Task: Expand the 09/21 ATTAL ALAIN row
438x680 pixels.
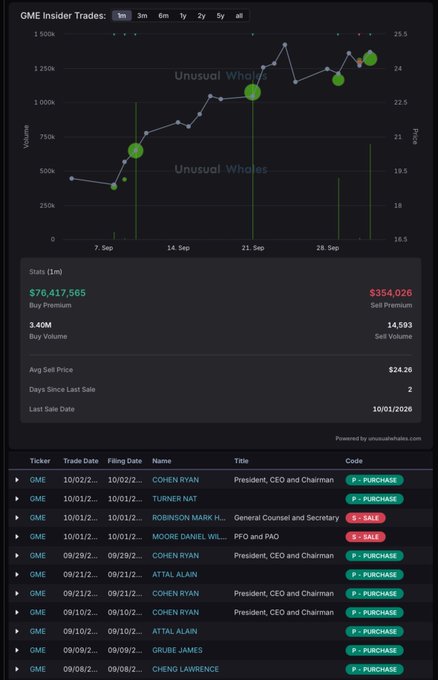Action: click(x=17, y=575)
